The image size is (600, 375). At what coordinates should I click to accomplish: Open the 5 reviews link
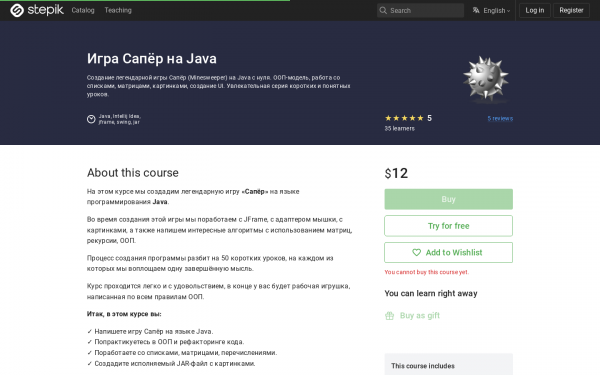tap(500, 118)
